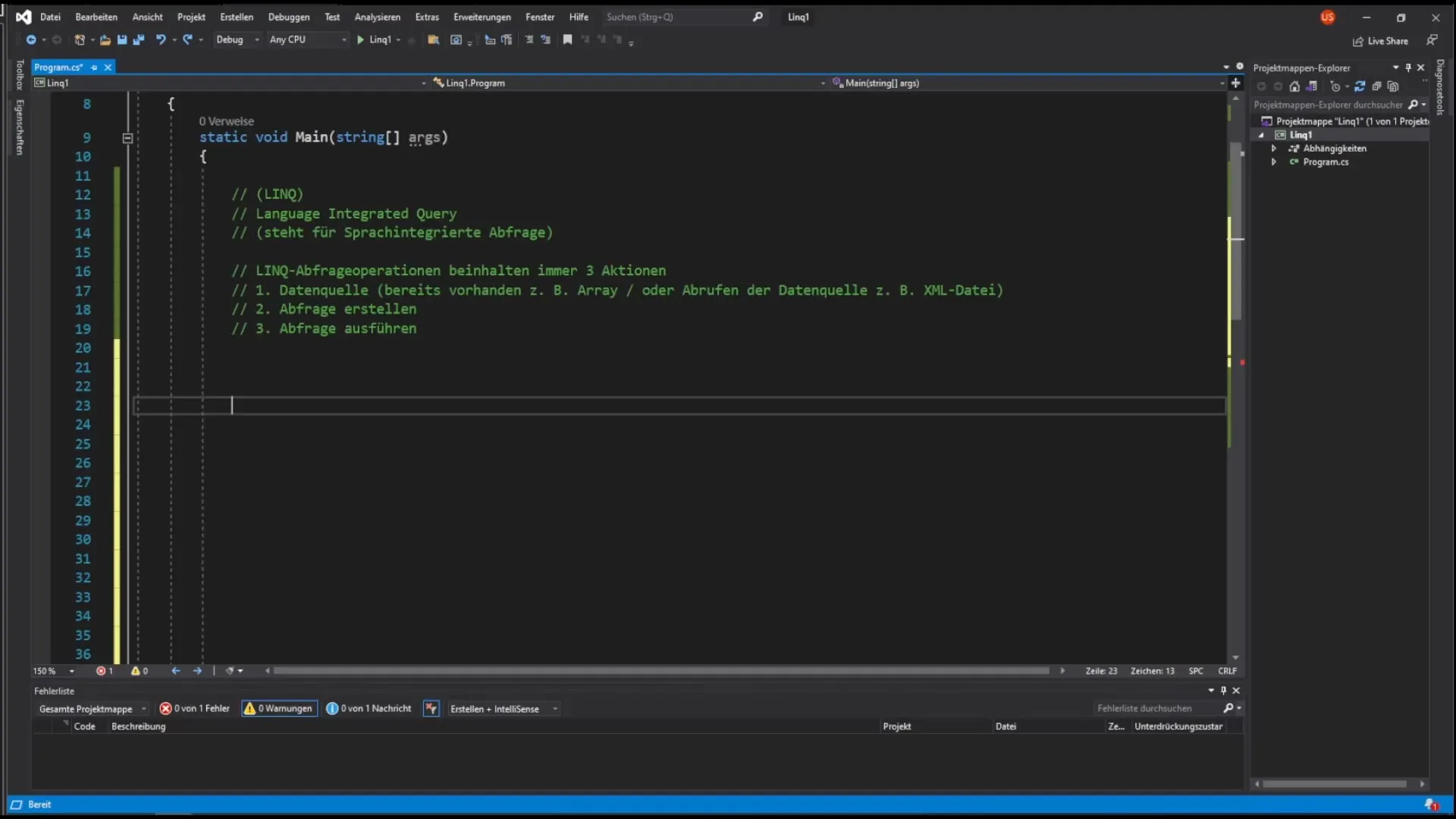Click the editor horizontal scrollbar

click(661, 670)
